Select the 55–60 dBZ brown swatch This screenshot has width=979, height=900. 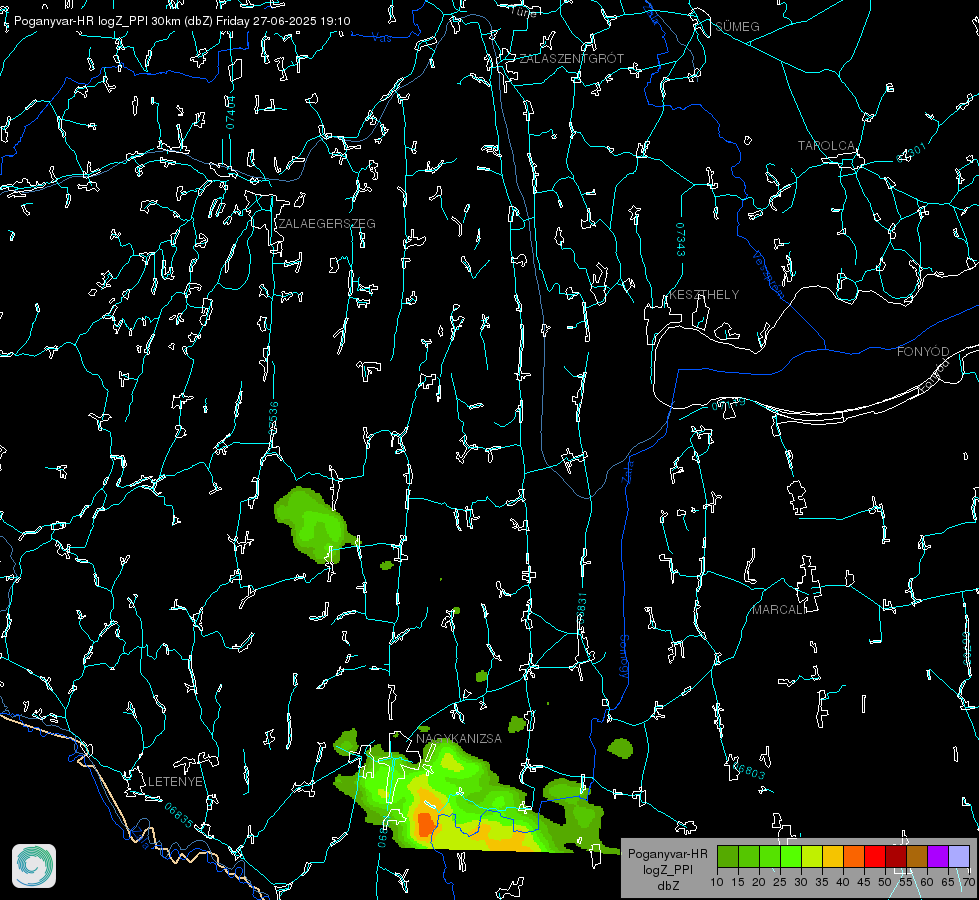tap(917, 856)
